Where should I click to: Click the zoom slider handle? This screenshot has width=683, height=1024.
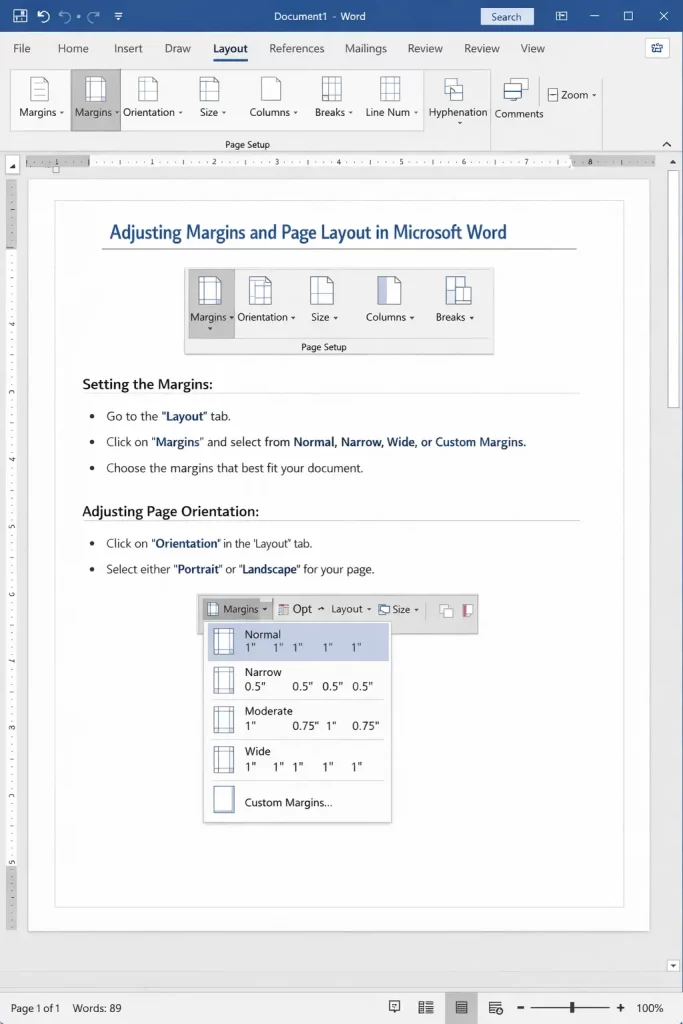click(x=572, y=1008)
